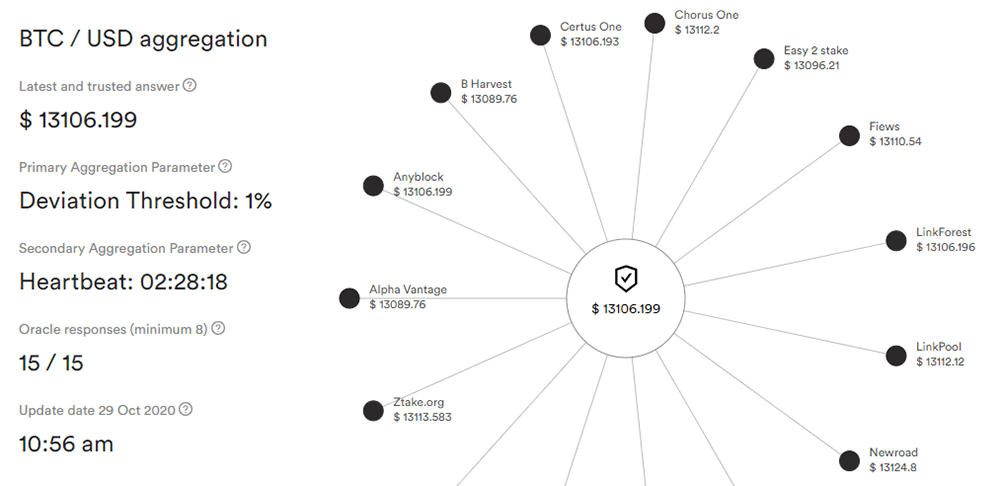Image resolution: width=1000 pixels, height=486 pixels.
Task: Click help icon next to Latest and trusted answer
Action: [189, 85]
